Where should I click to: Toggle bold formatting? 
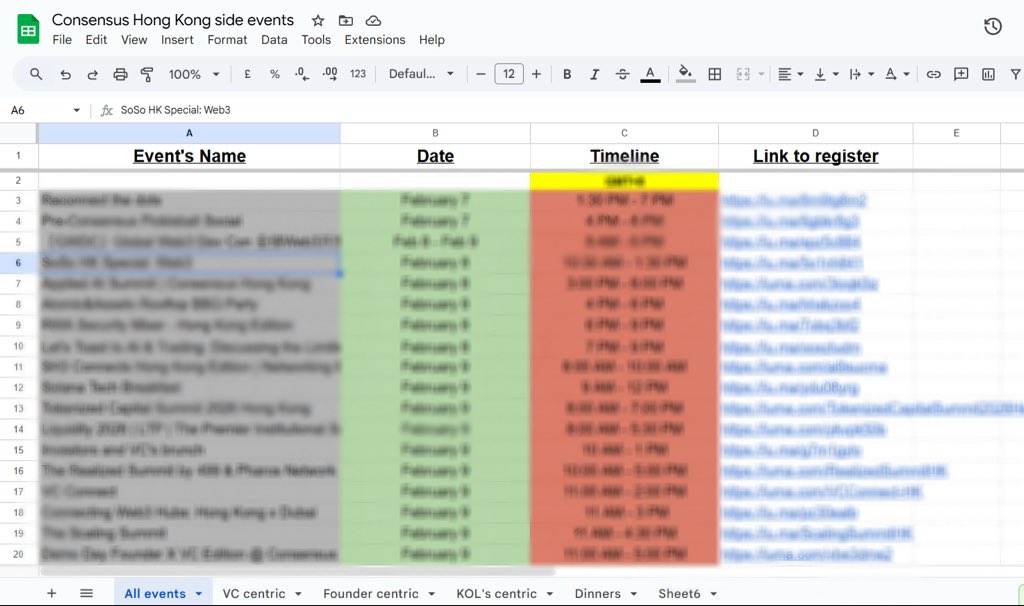pyautogui.click(x=567, y=74)
